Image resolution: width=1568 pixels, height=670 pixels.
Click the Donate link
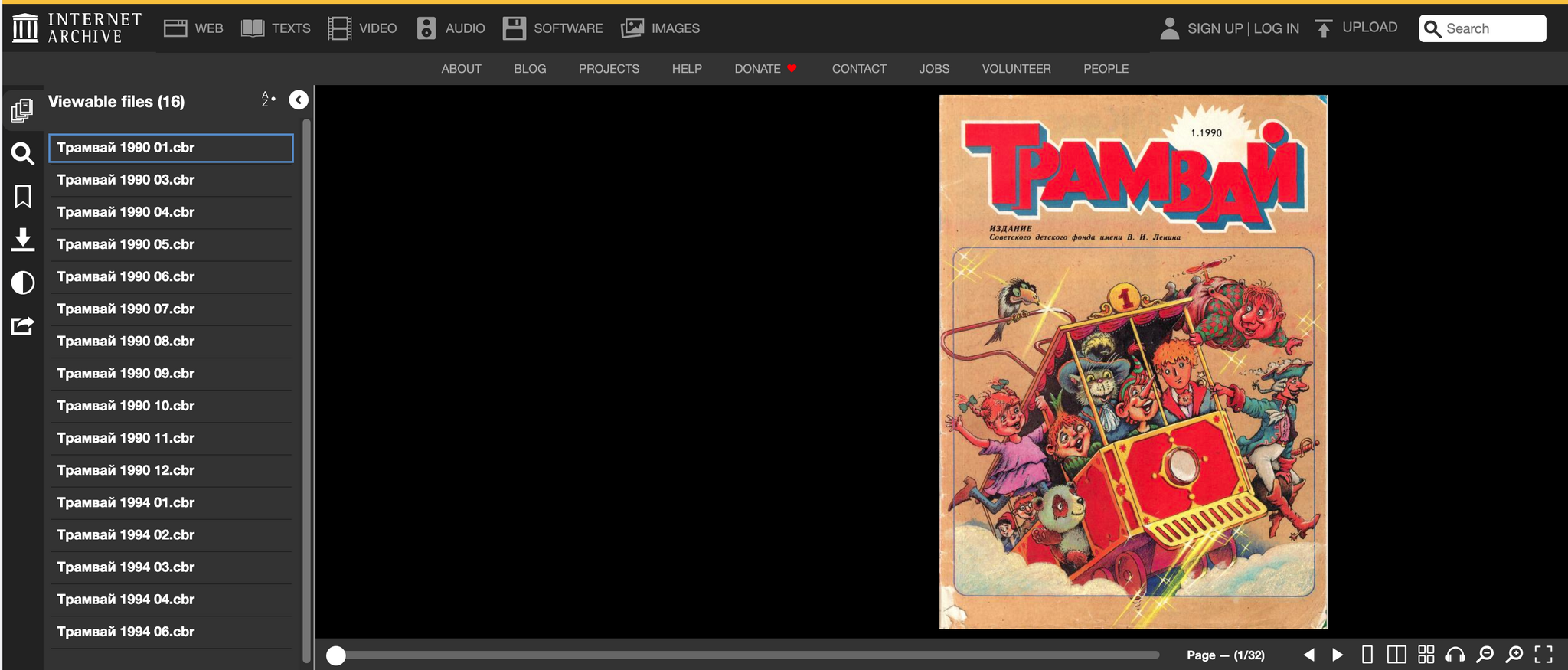[x=766, y=69]
